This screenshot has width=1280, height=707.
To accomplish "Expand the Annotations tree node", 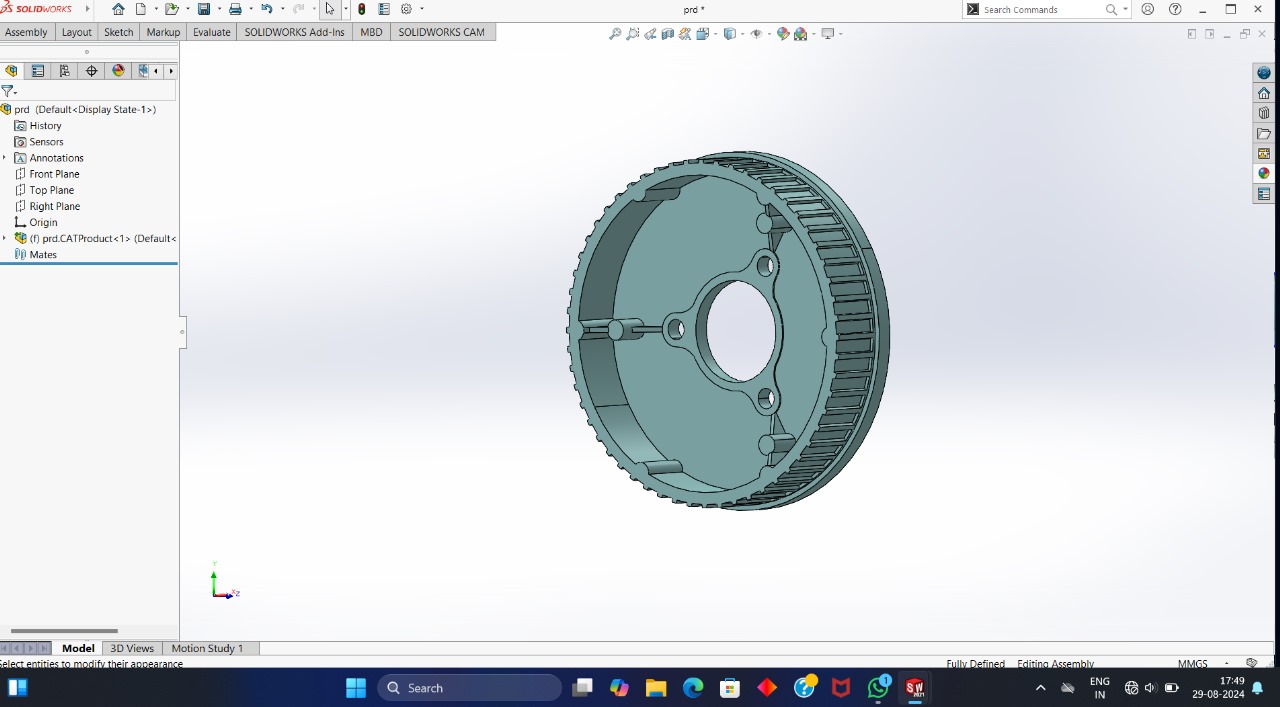I will coord(5,158).
